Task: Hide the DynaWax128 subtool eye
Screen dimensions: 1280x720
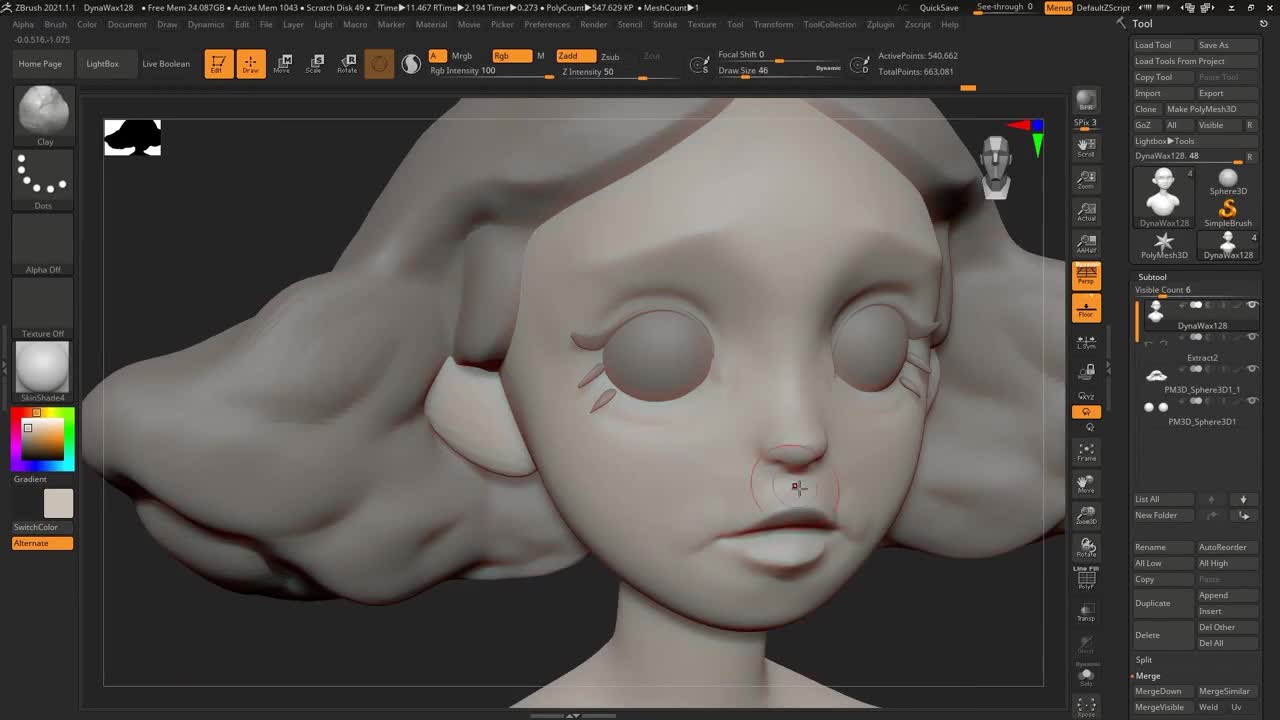Action: click(x=1252, y=305)
